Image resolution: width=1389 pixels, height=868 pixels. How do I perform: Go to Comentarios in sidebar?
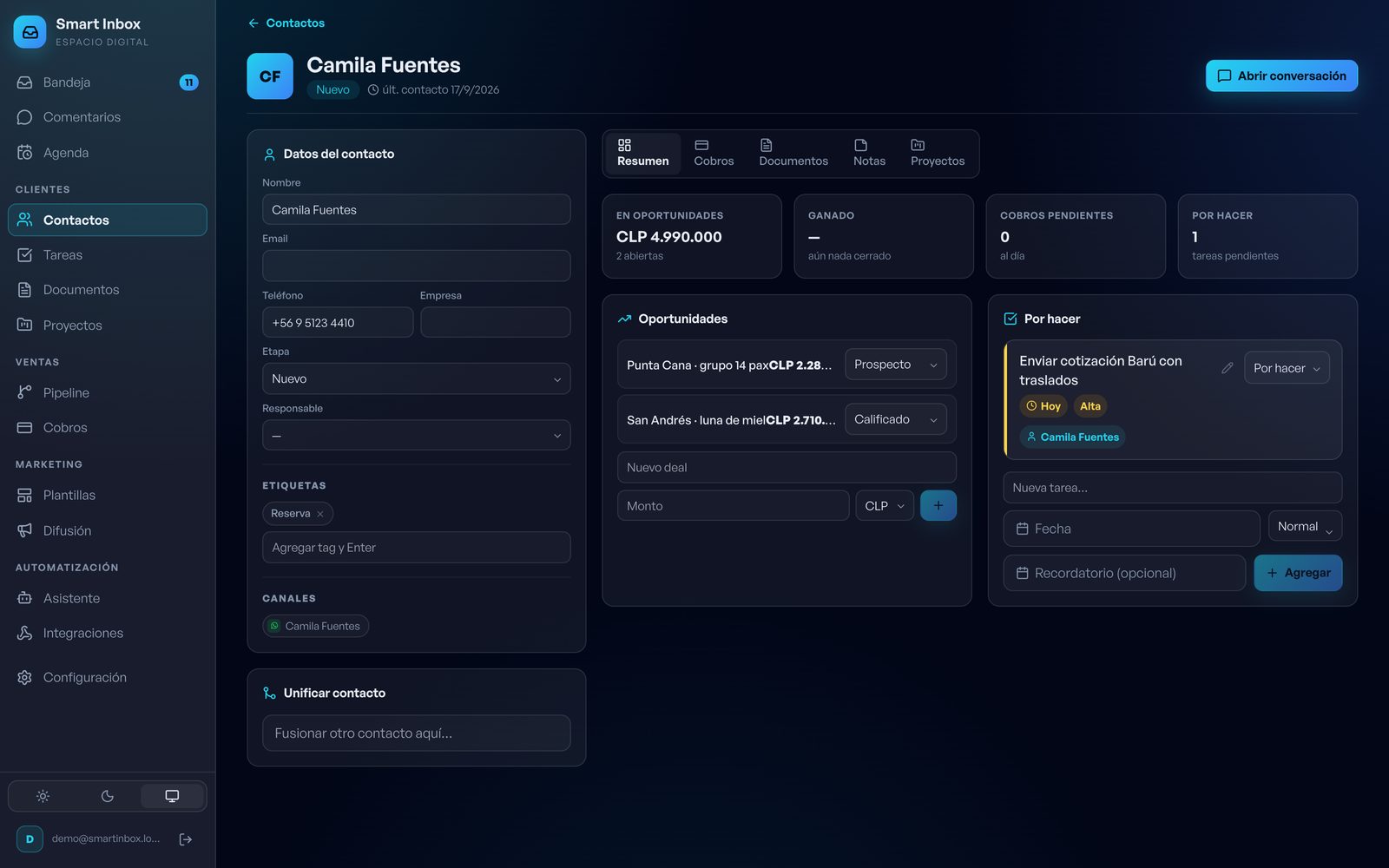[108, 117]
